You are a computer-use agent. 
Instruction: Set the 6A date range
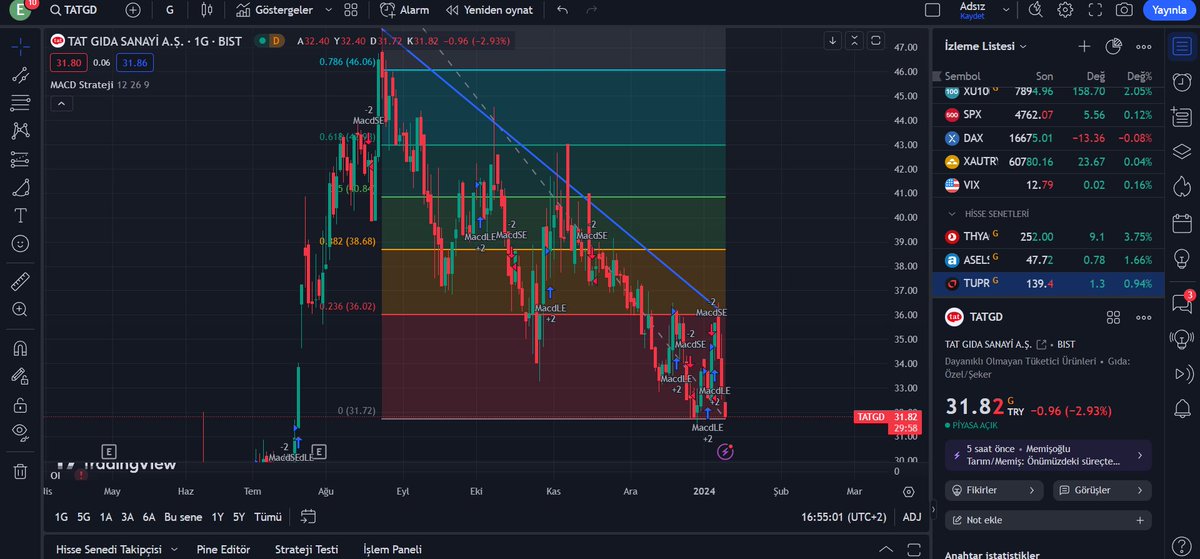click(149, 517)
